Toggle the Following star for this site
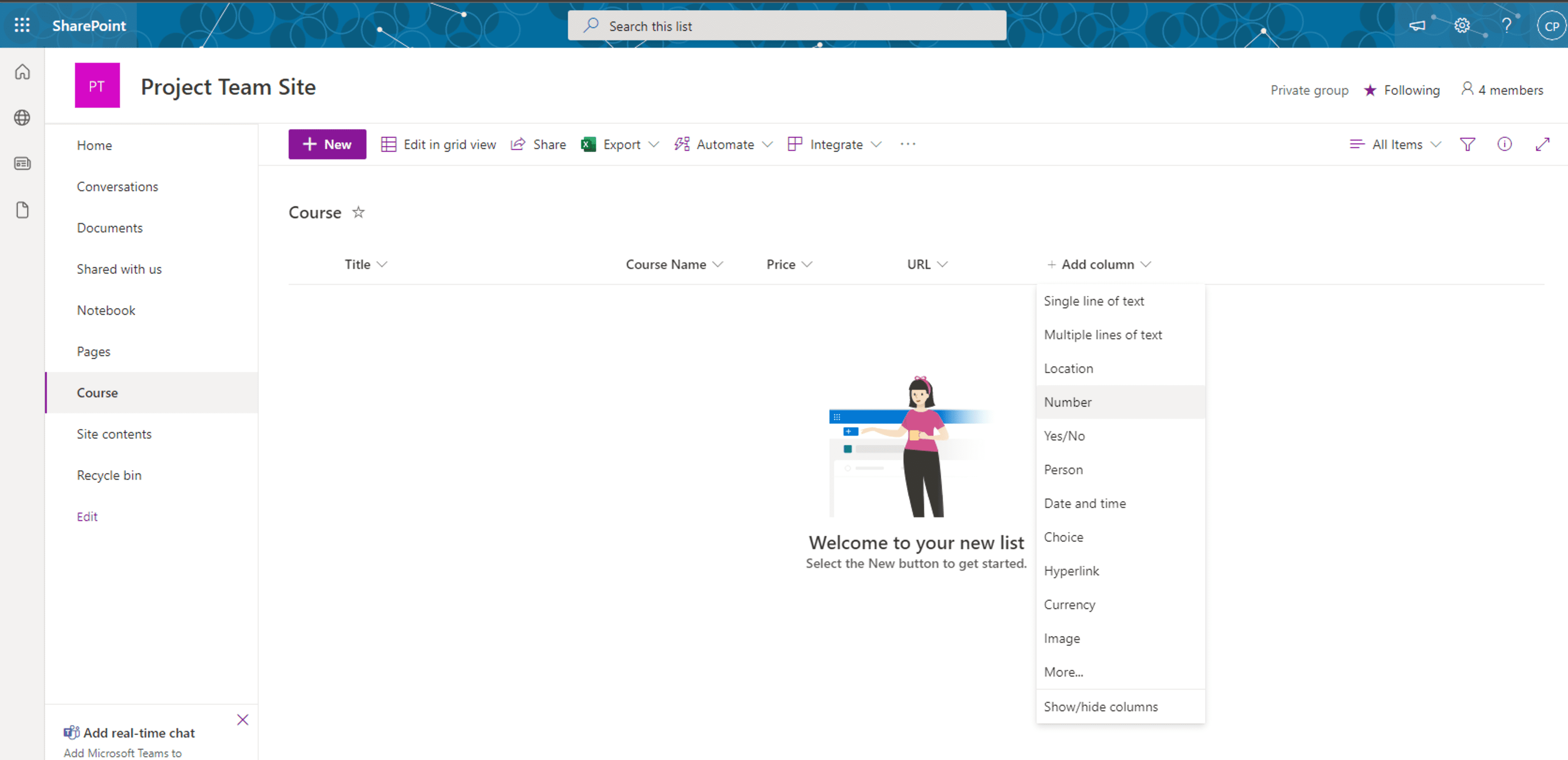 (1370, 90)
